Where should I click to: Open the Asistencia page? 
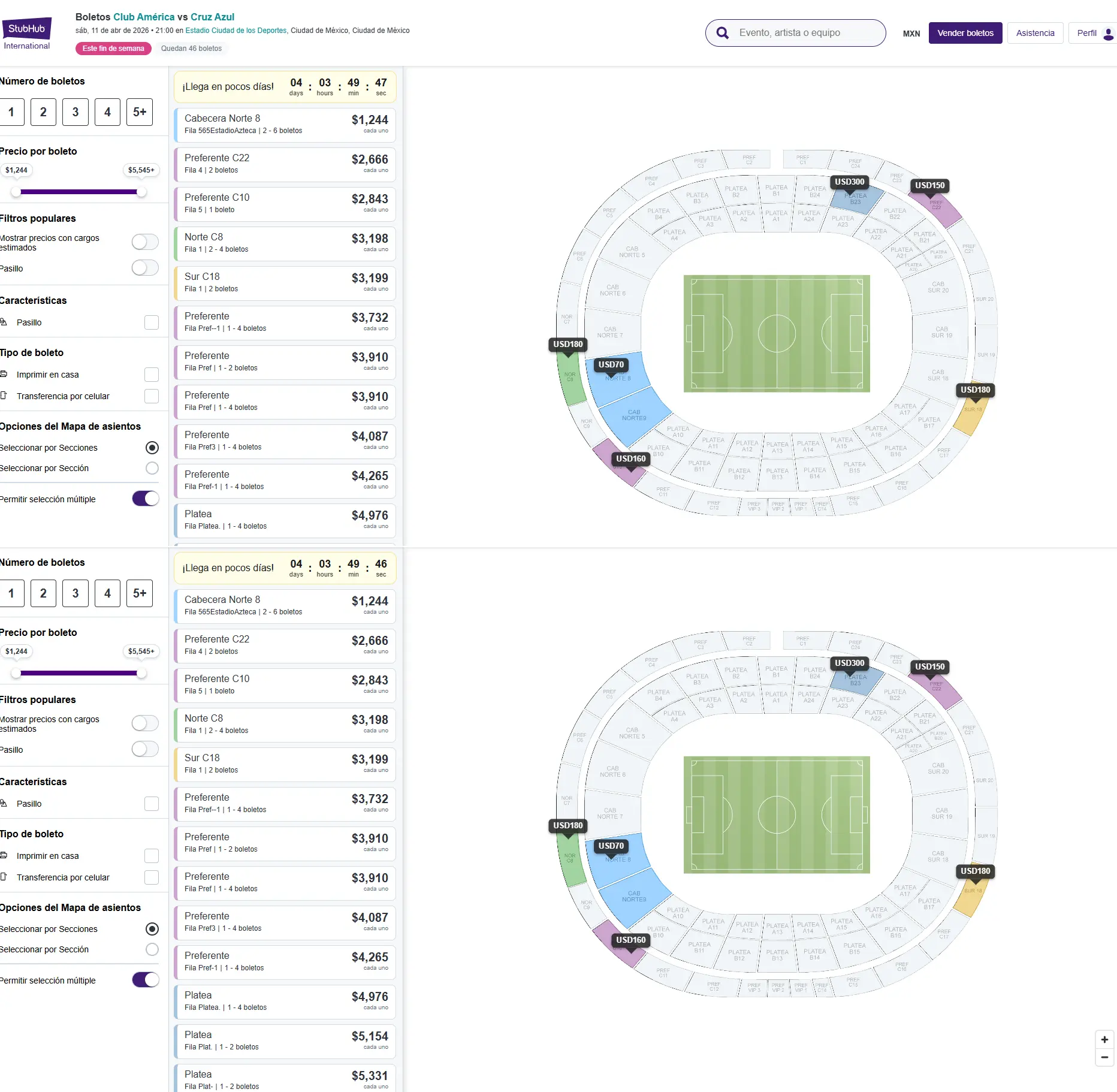point(1035,33)
